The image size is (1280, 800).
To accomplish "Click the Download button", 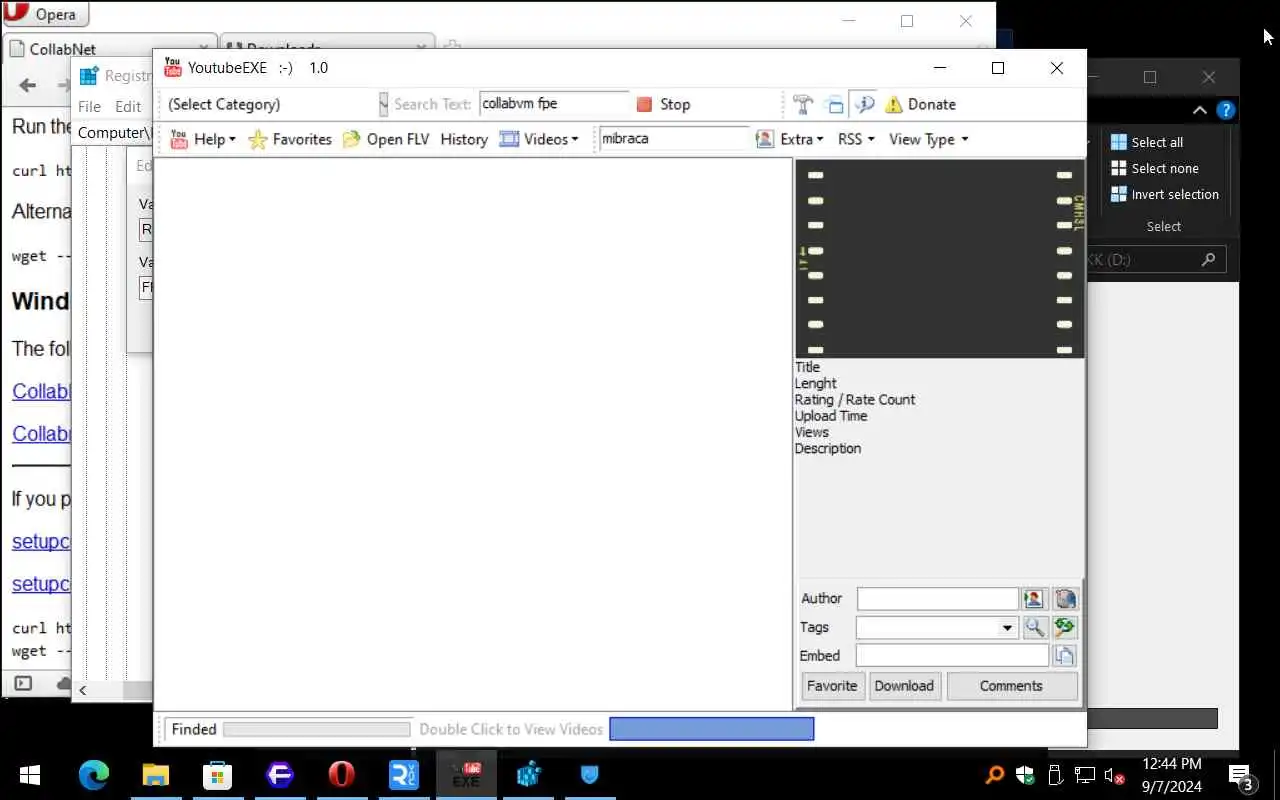I will tap(904, 686).
